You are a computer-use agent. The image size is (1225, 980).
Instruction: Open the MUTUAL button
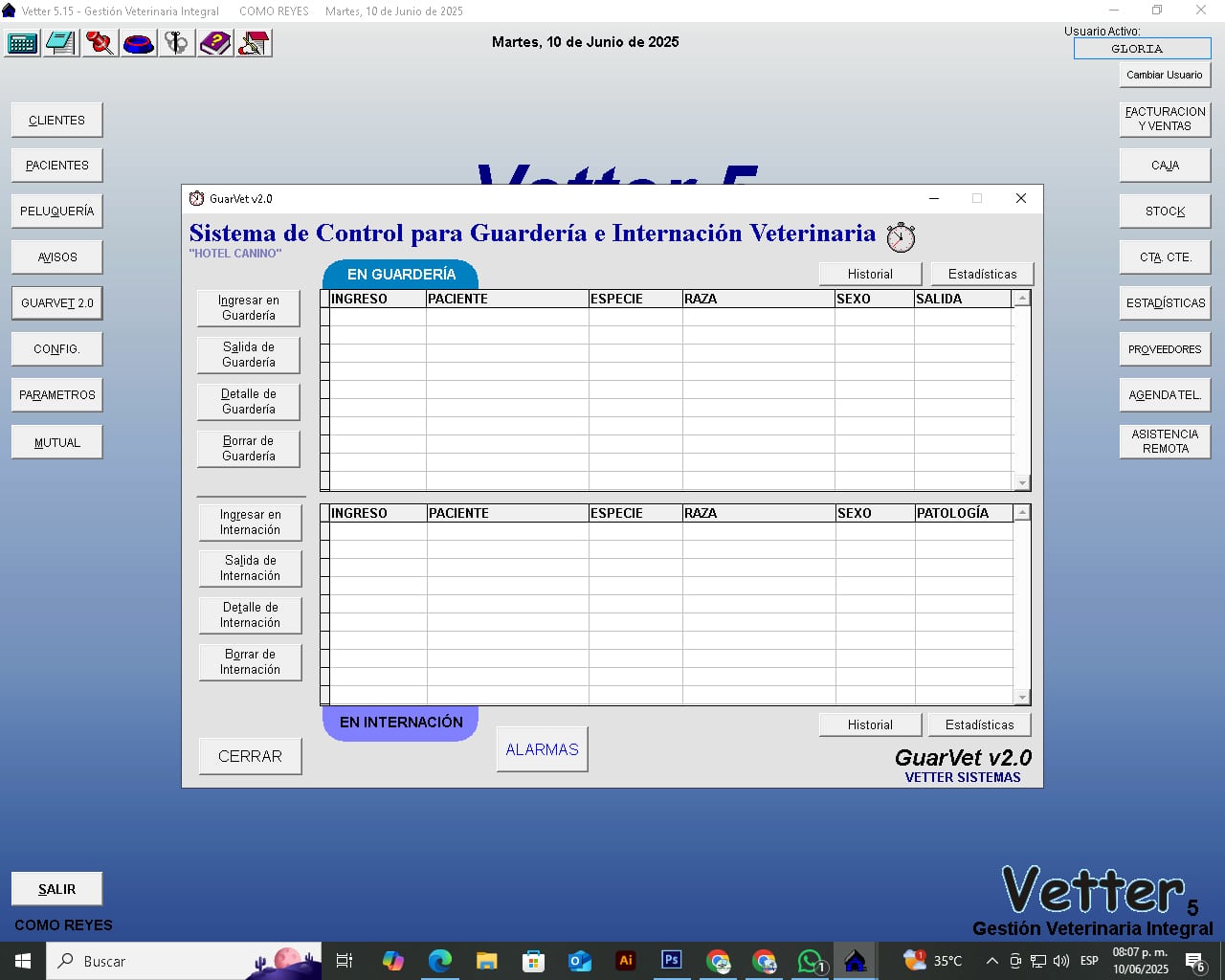57,442
